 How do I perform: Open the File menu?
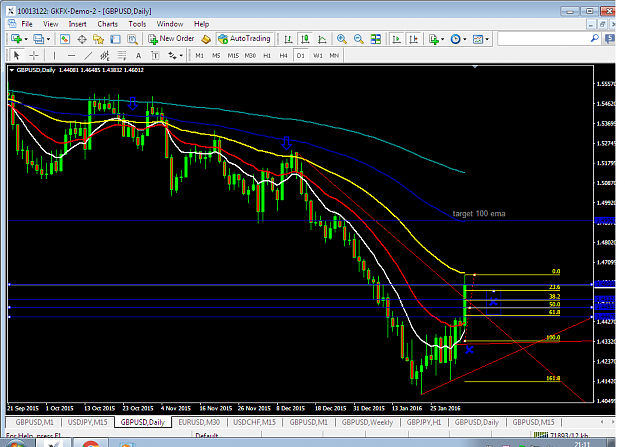pos(27,24)
